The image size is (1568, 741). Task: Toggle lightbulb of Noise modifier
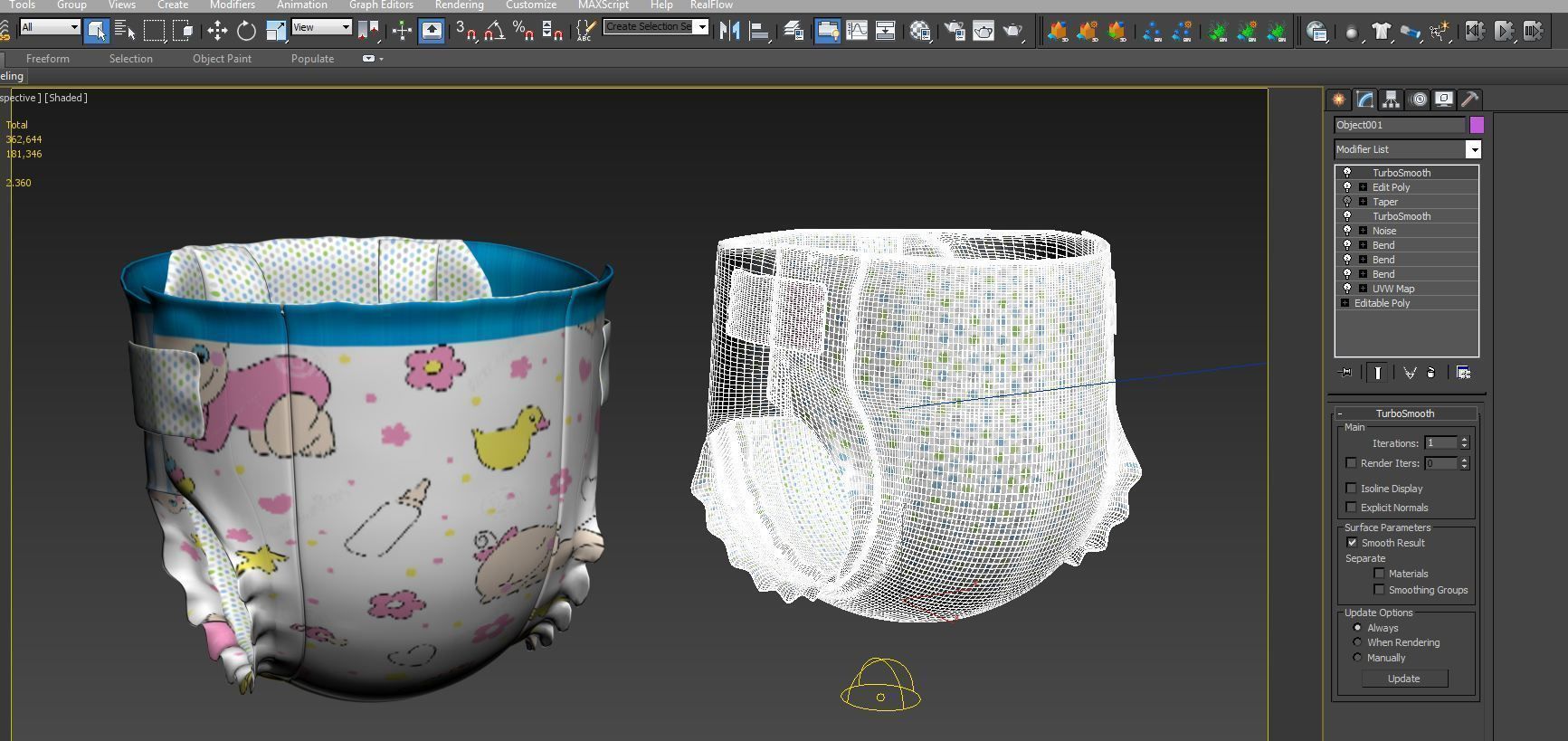point(1347,231)
